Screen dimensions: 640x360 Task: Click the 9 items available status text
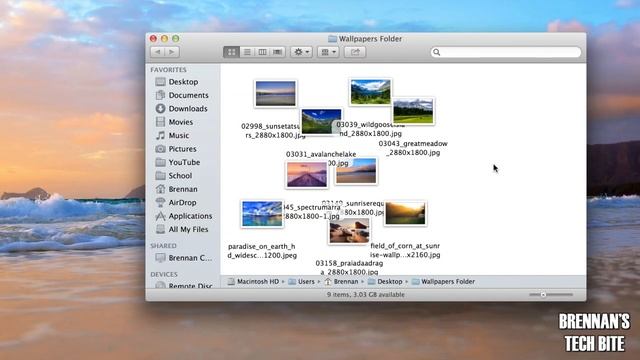coord(366,295)
